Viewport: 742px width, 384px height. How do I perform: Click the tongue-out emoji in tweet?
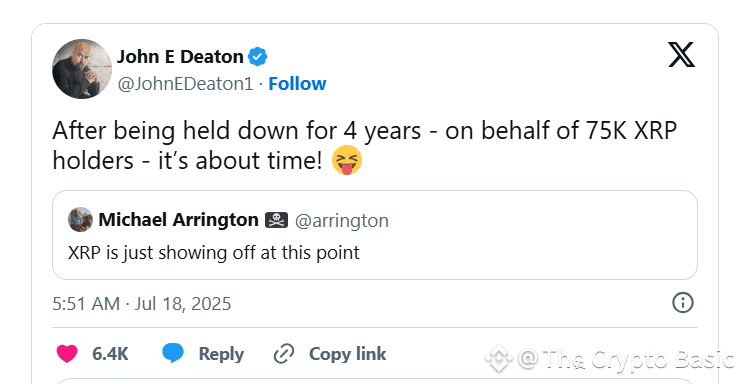(347, 161)
